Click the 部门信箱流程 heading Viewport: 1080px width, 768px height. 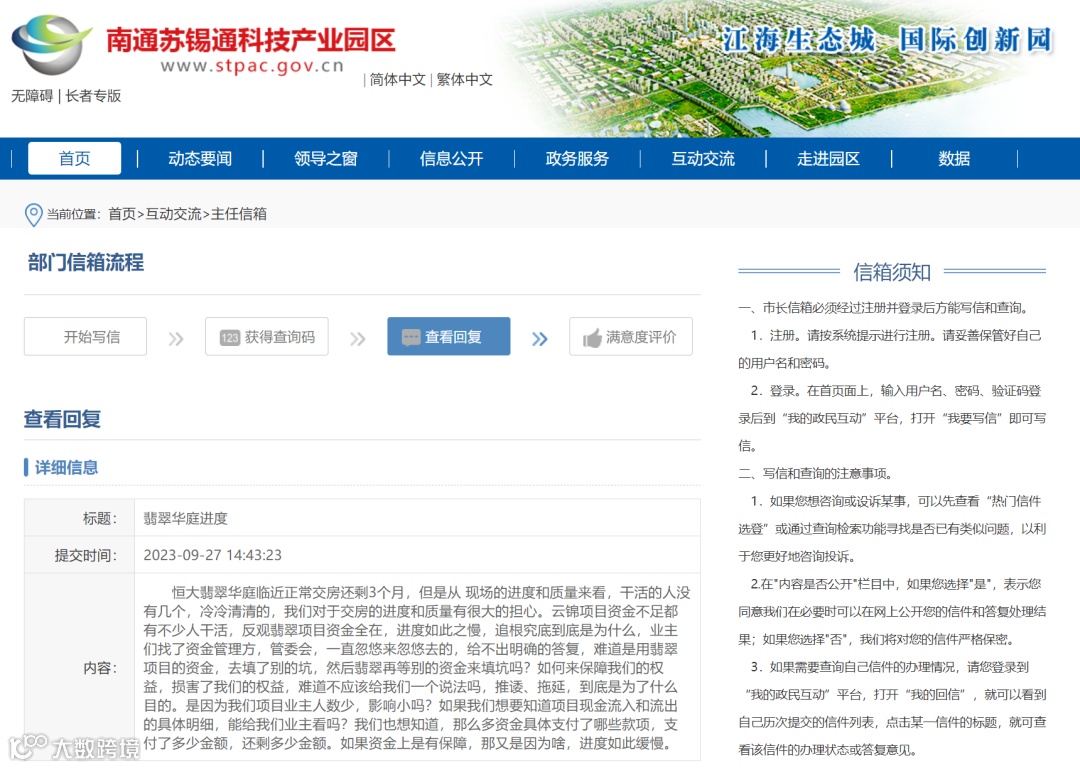[x=85, y=262]
